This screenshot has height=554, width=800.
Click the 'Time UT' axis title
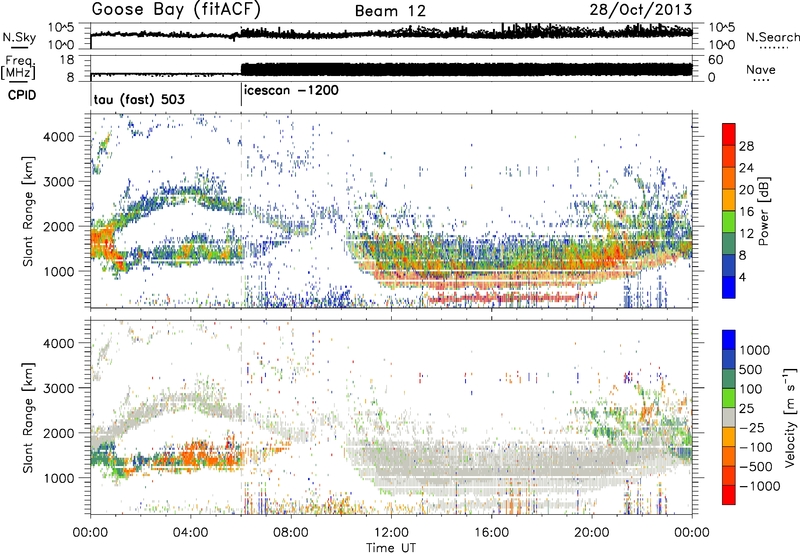point(391,548)
